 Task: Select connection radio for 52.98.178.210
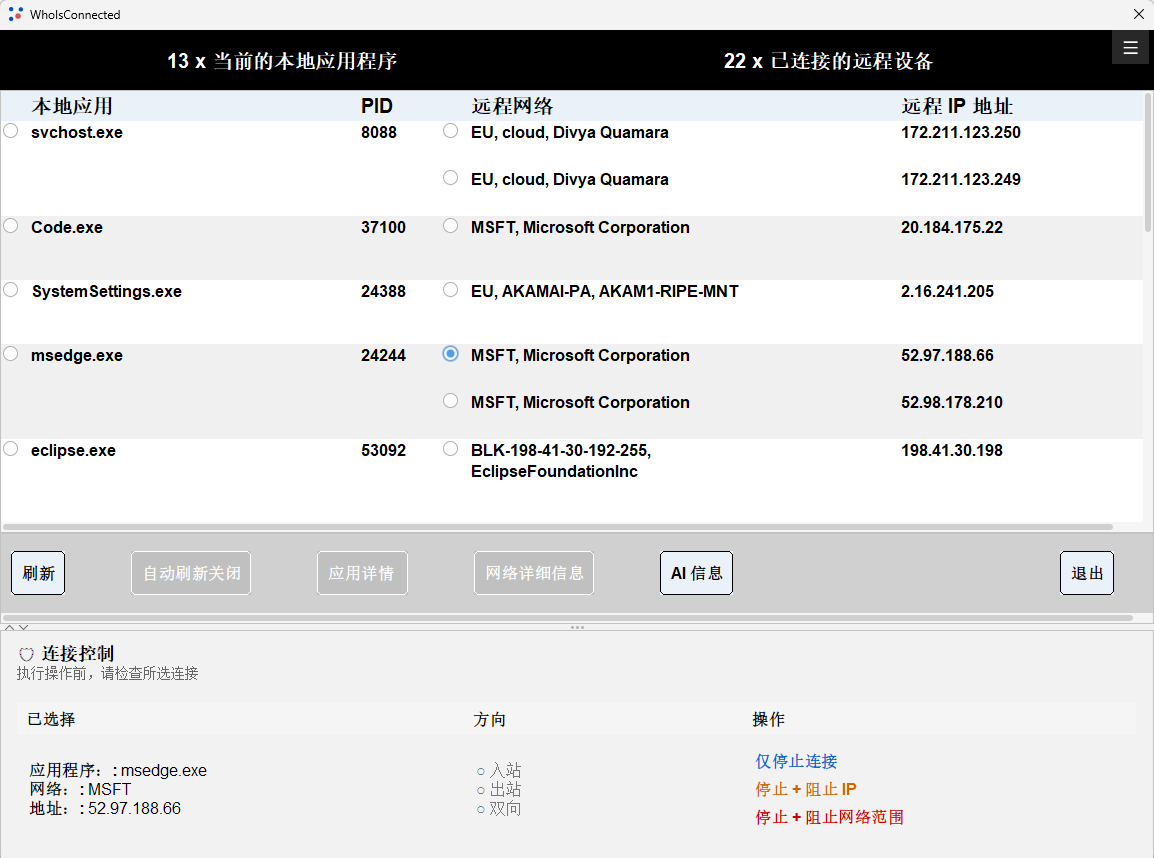(450, 401)
